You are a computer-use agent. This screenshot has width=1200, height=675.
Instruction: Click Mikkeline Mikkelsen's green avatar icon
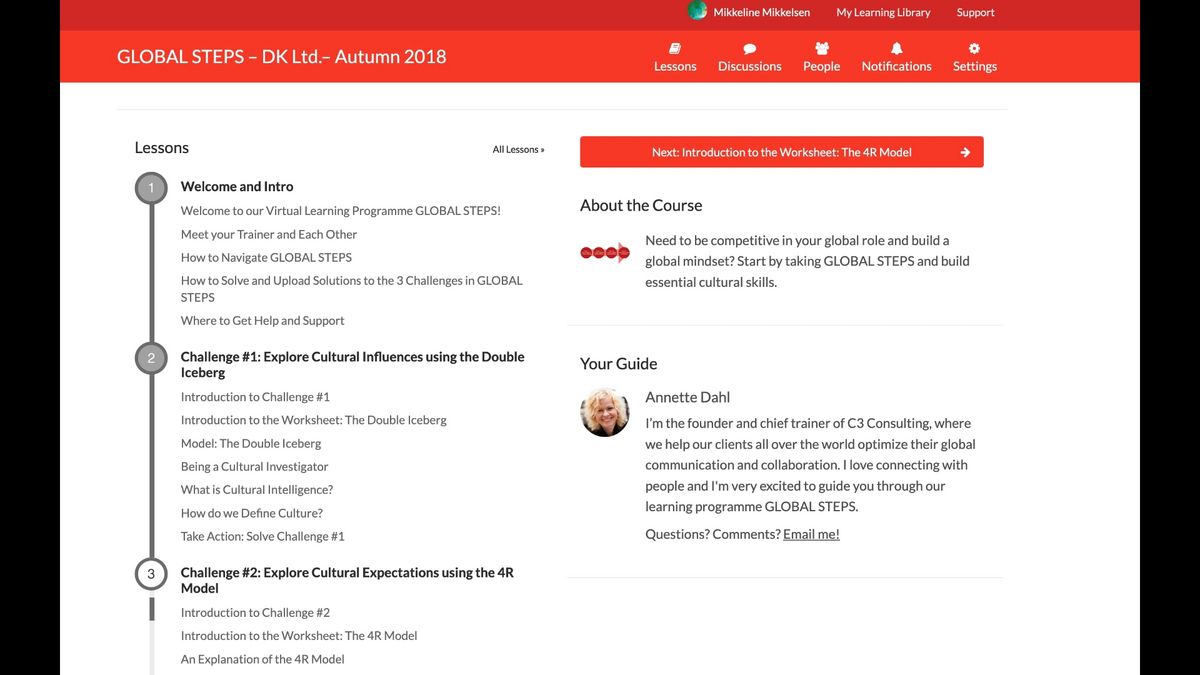point(698,11)
